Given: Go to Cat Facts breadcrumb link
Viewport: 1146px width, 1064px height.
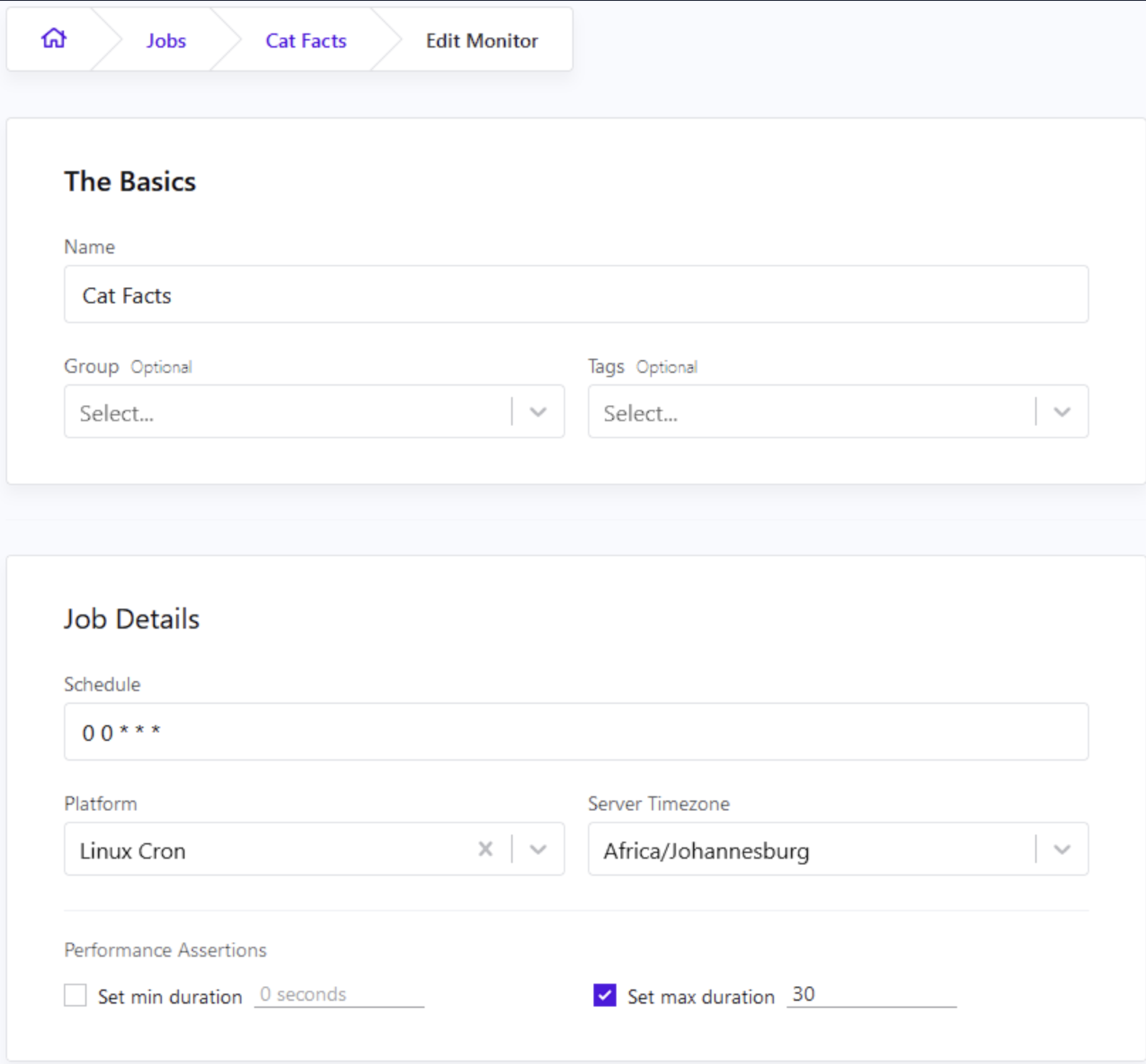Looking at the screenshot, I should tap(306, 41).
